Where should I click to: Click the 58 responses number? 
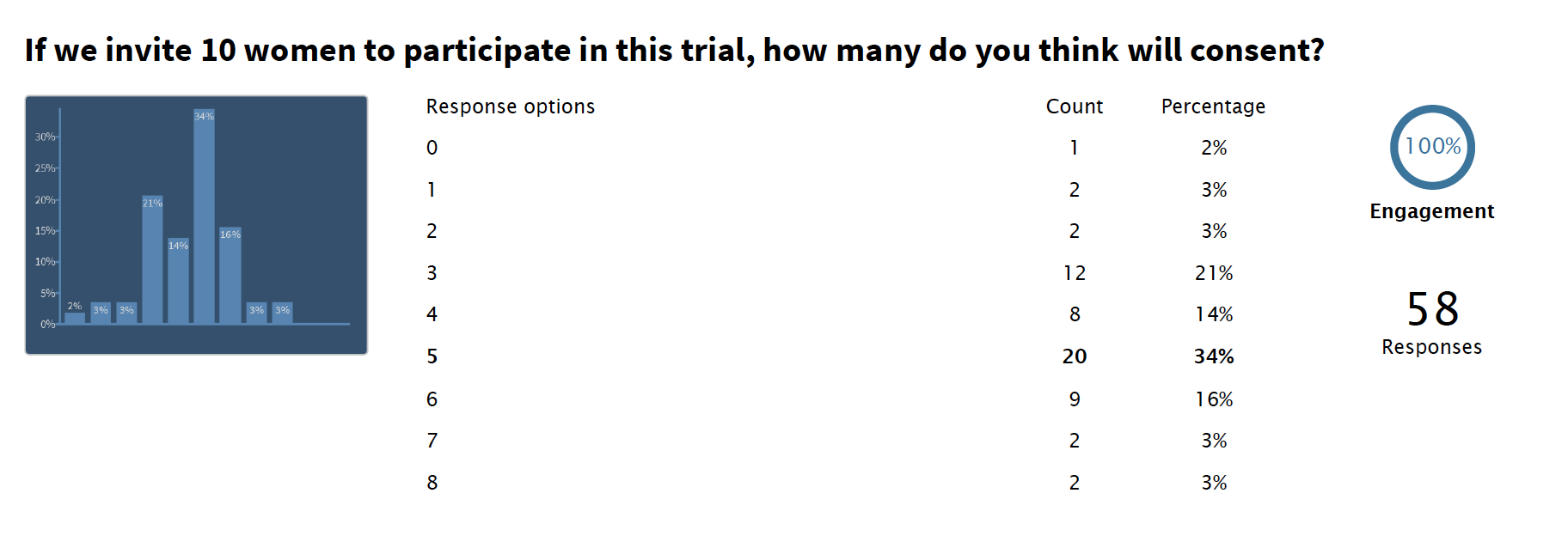[1432, 309]
